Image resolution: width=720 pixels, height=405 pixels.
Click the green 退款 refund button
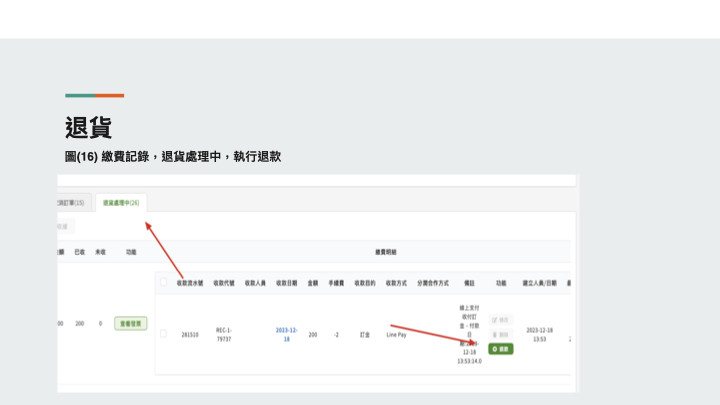pos(501,349)
